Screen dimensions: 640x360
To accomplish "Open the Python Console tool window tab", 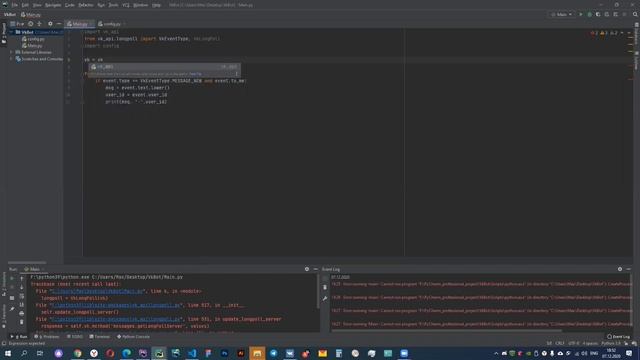I will (x=133, y=337).
